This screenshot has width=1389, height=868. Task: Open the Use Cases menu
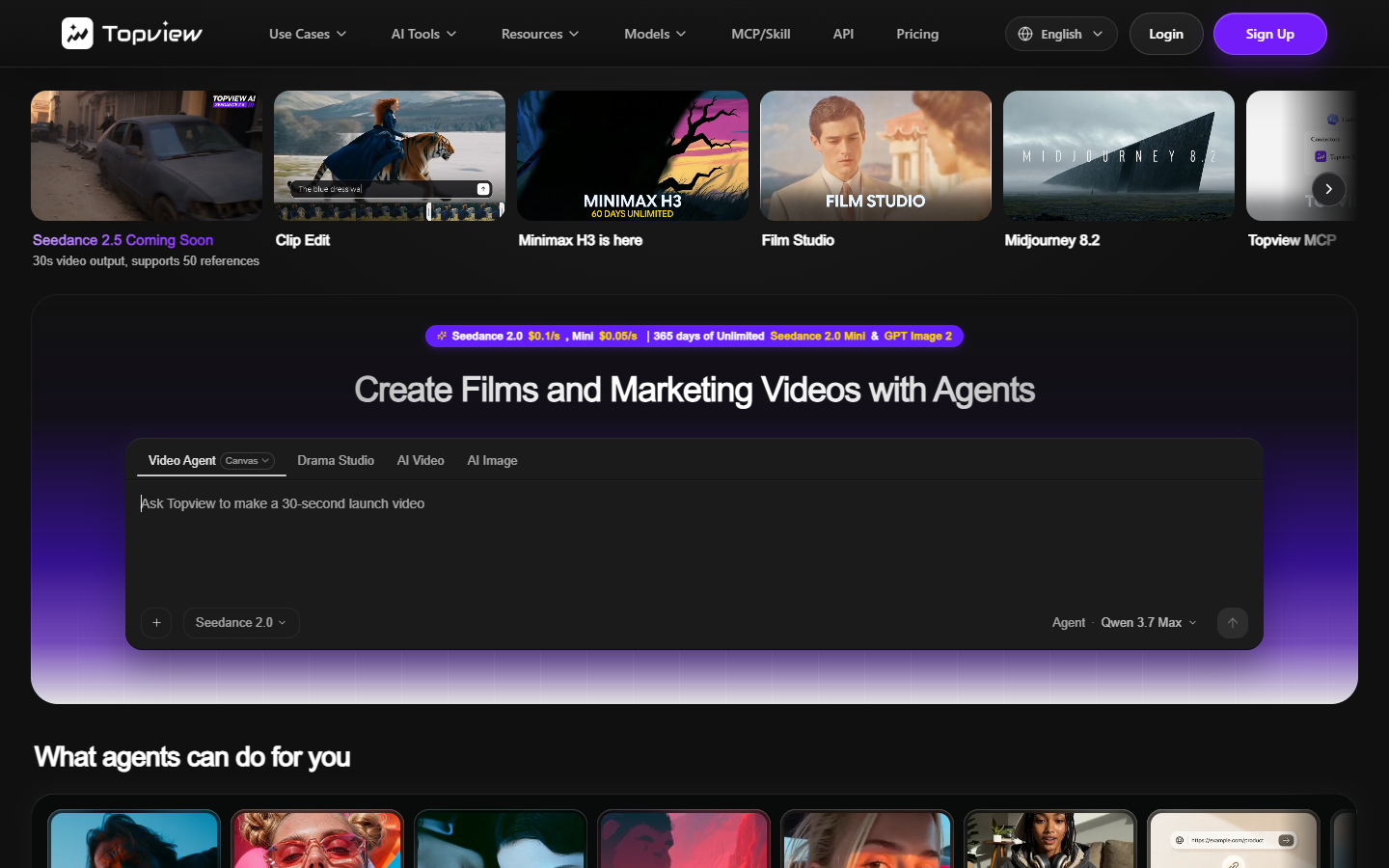tap(308, 34)
